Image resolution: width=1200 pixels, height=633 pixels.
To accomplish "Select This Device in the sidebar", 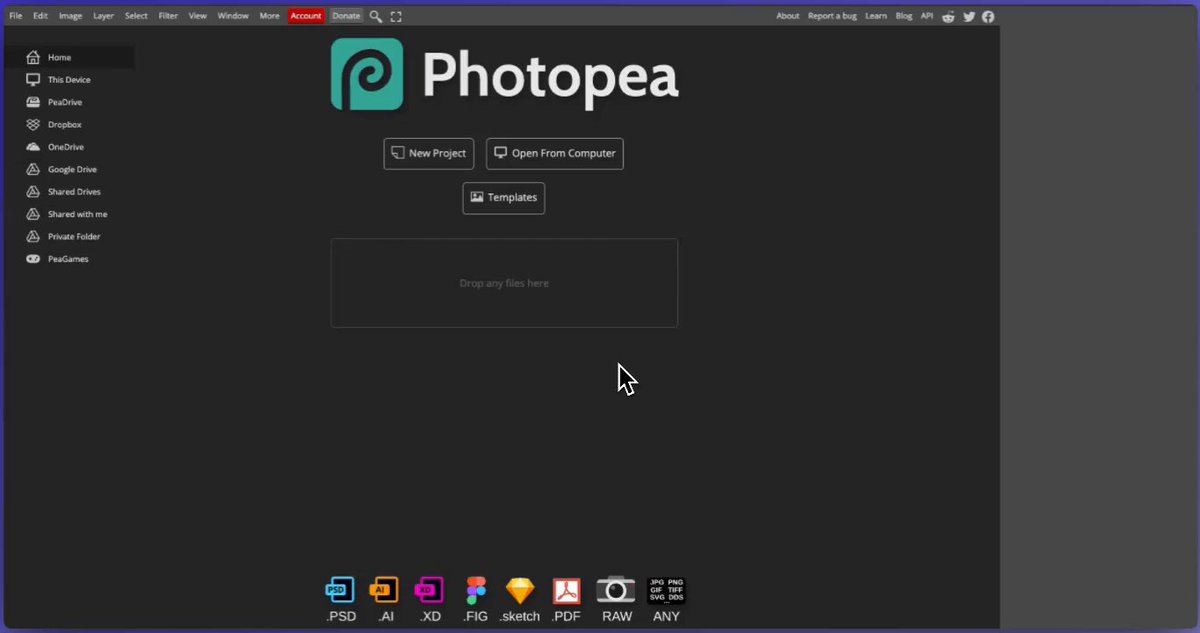I will 69,80.
